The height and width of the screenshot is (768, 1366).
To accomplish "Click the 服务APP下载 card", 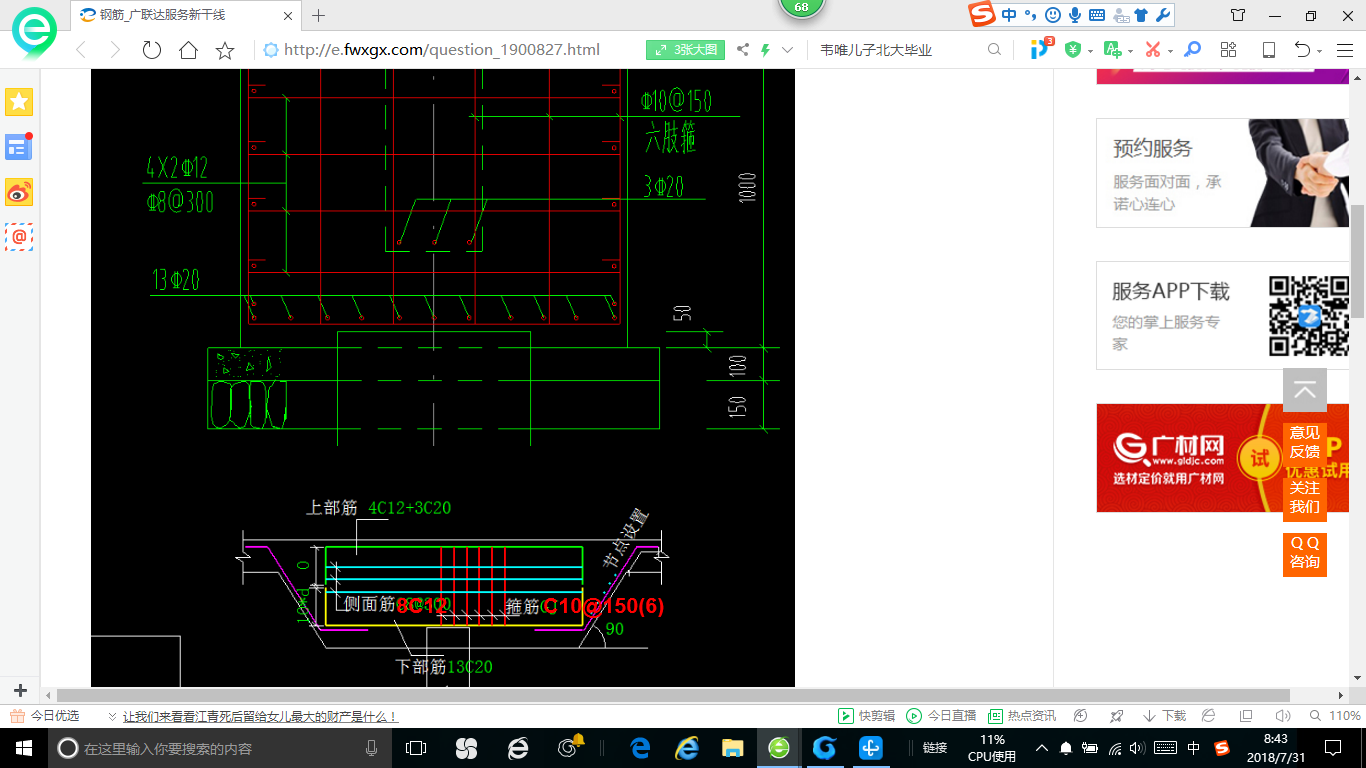I will [1223, 316].
